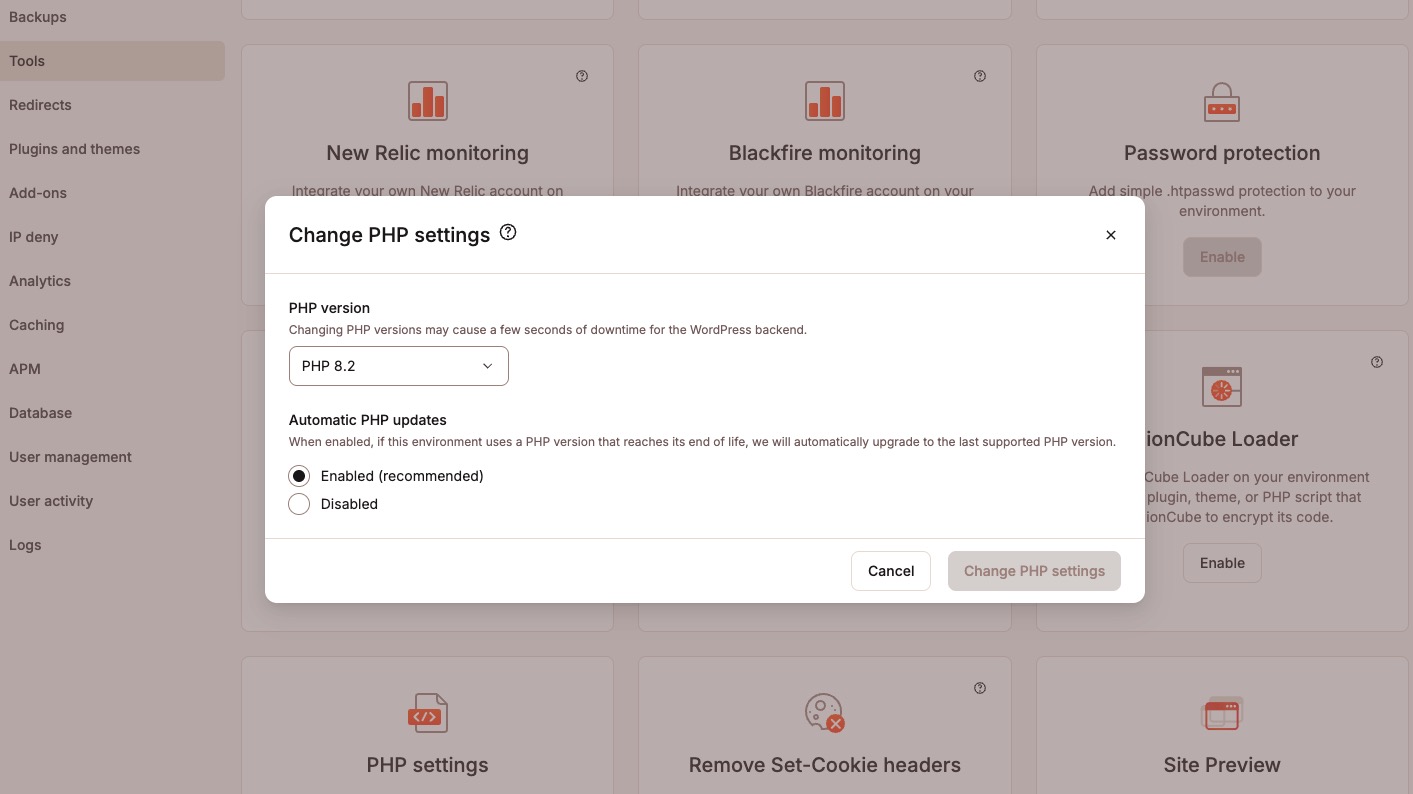Viewport: 1413px width, 794px height.
Task: Click the PHP settings code file icon
Action: [428, 714]
